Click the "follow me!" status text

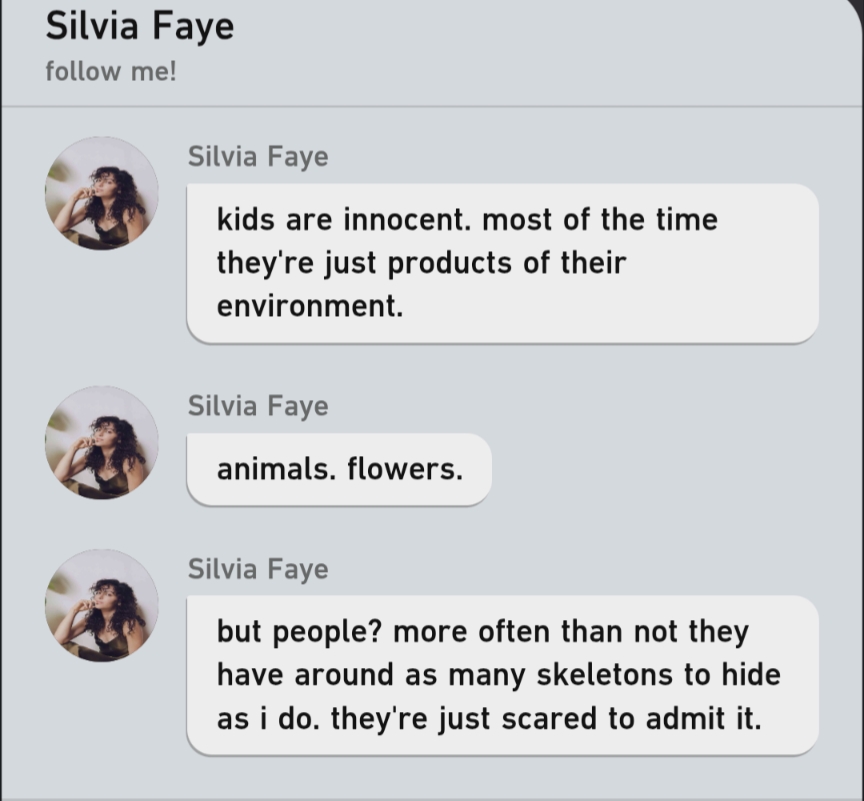[x=110, y=72]
